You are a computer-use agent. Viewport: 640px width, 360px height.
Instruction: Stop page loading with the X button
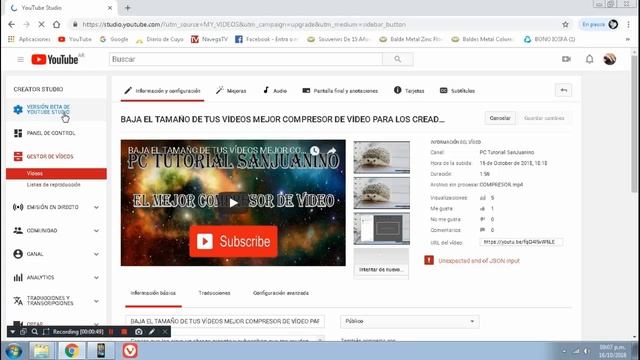click(41, 24)
